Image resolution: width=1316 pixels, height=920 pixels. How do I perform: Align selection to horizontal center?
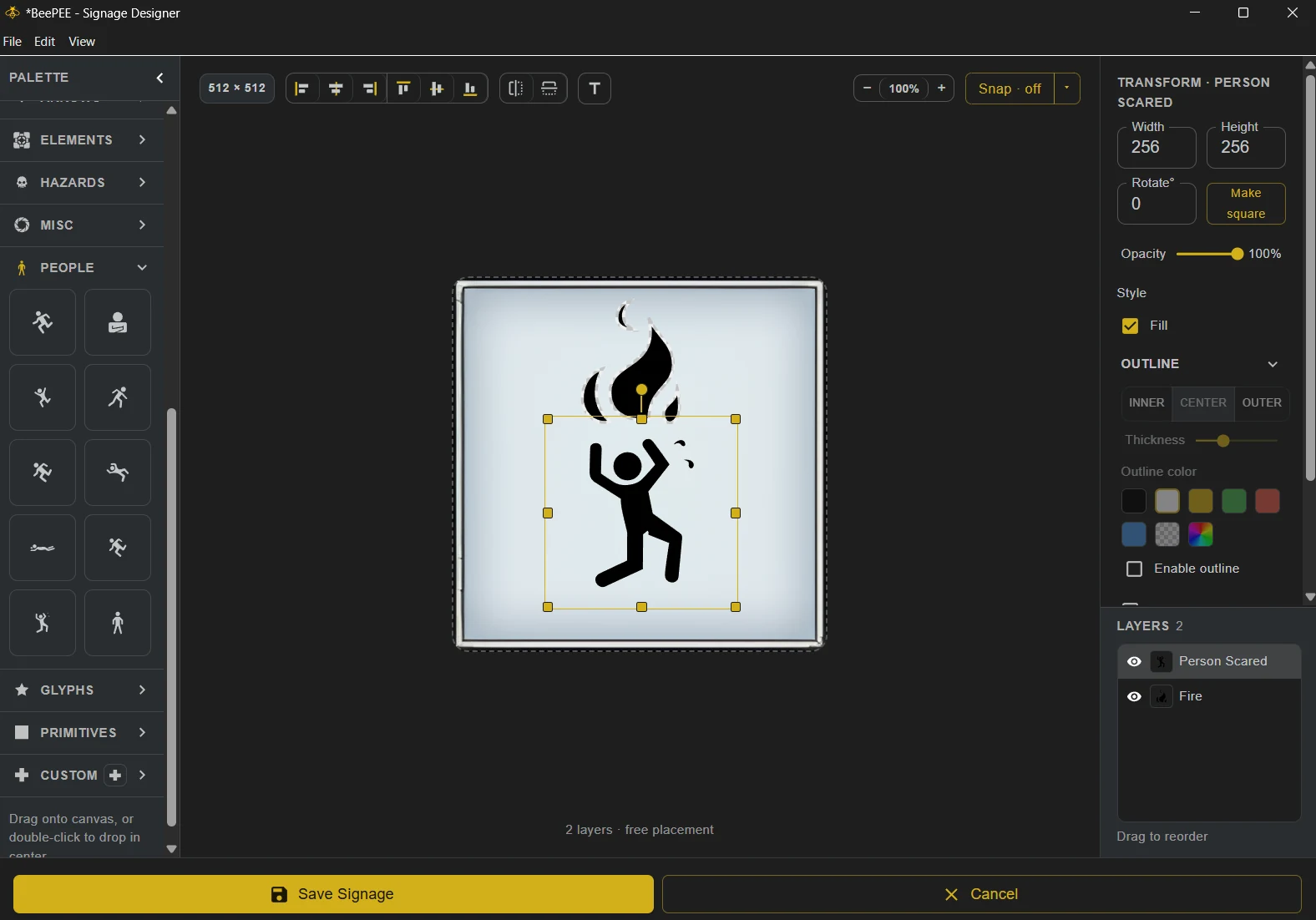337,88
